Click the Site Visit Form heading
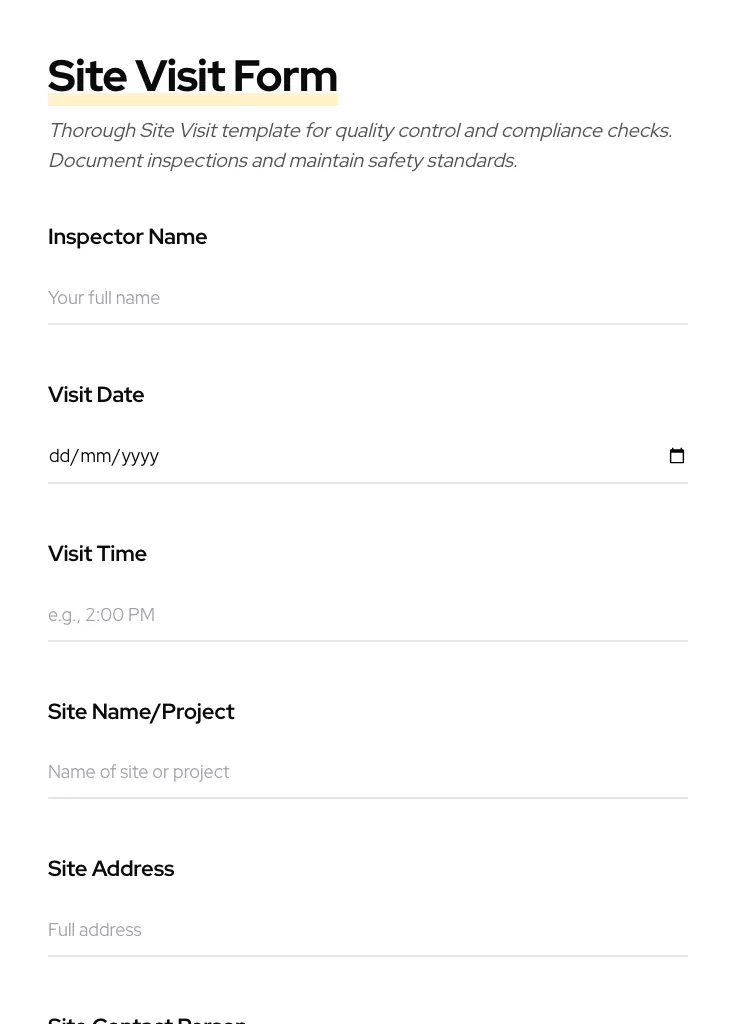Image resolution: width=736 pixels, height=1024 pixels. point(192,75)
